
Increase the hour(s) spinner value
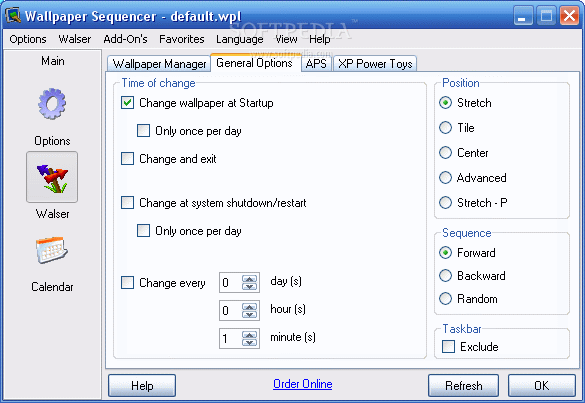coord(249,307)
